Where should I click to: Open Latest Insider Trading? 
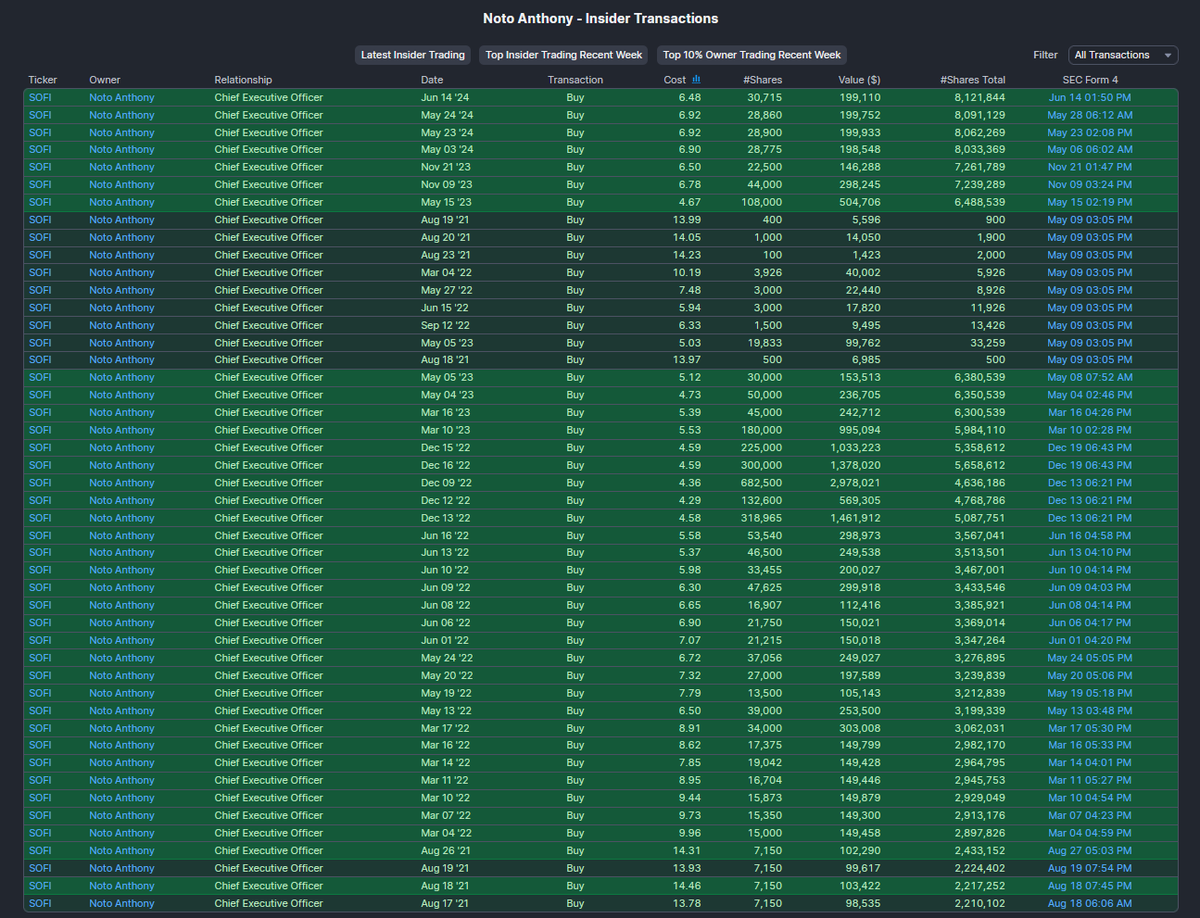[413, 55]
